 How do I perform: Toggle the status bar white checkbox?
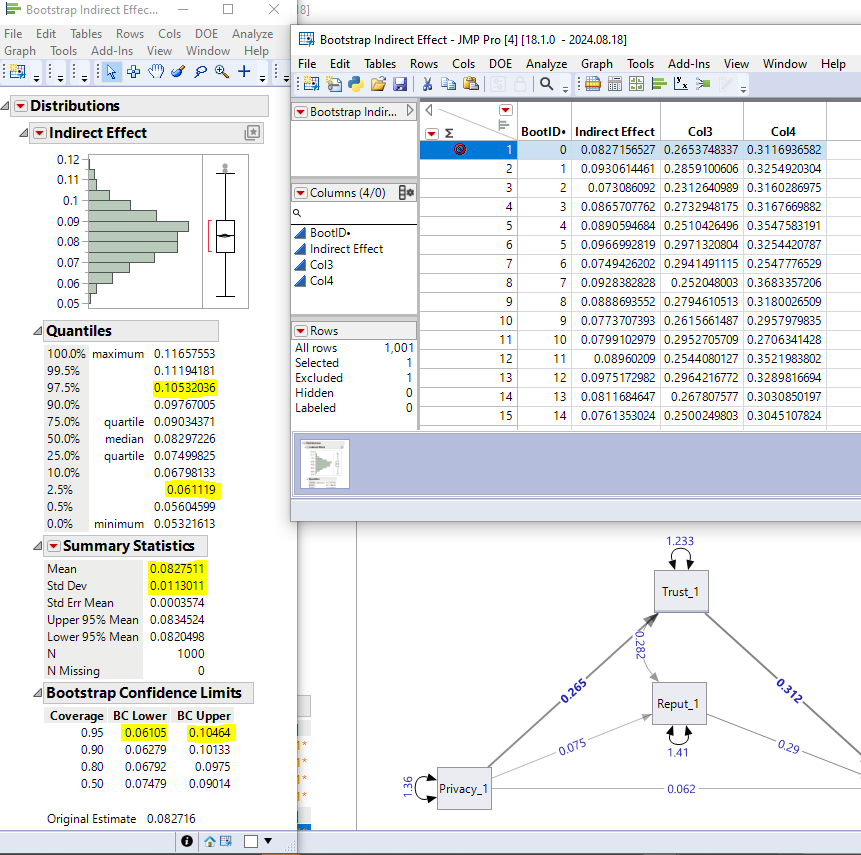[x=251, y=841]
